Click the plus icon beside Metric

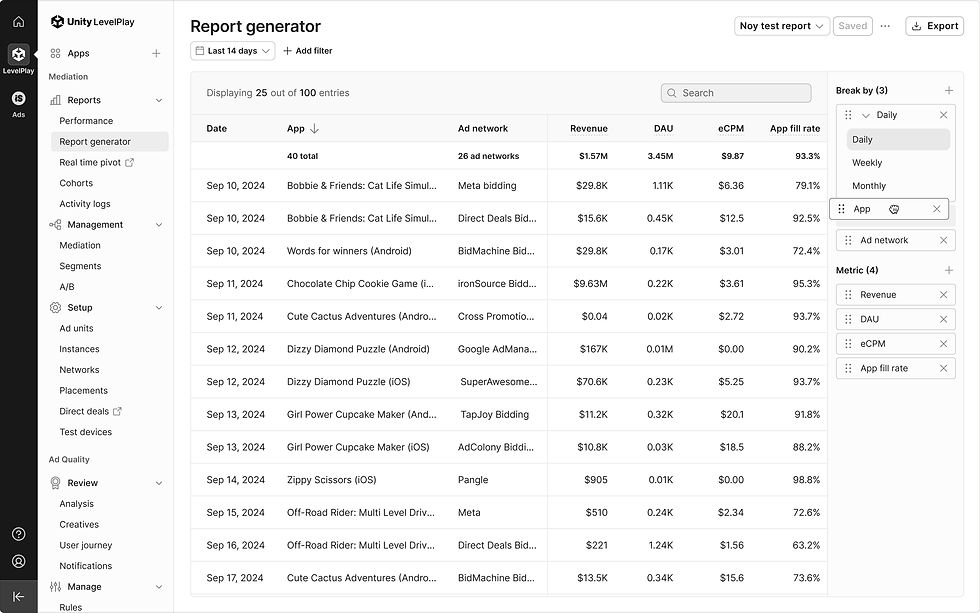(949, 270)
